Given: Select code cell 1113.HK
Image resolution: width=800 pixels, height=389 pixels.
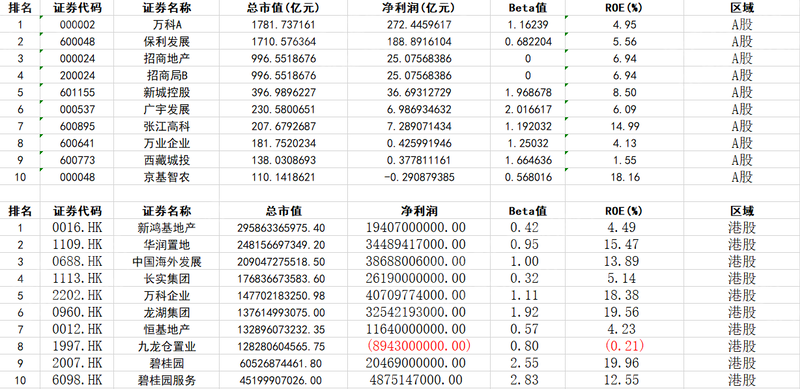Looking at the screenshot, I should point(77,278).
